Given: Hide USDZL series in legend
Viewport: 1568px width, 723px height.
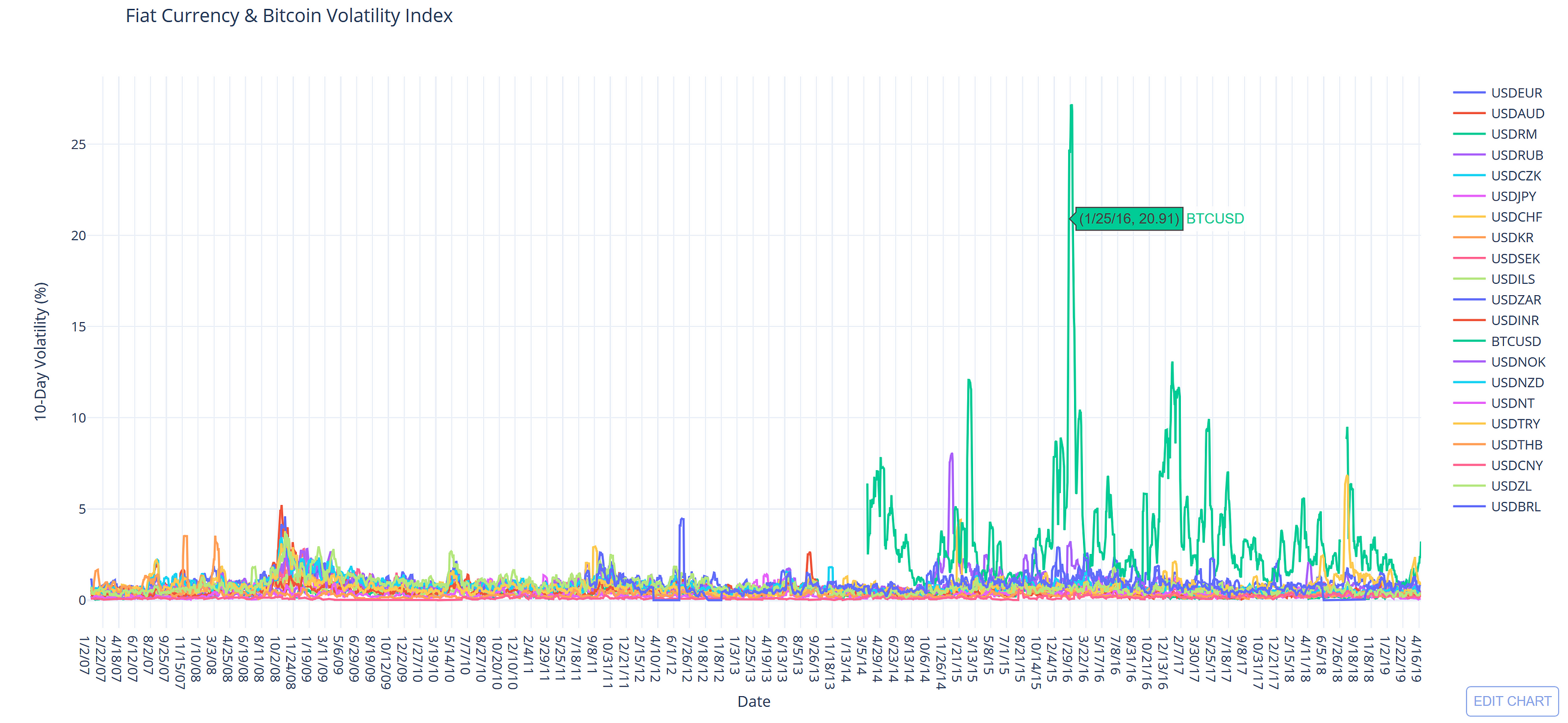Looking at the screenshot, I should (x=1493, y=486).
